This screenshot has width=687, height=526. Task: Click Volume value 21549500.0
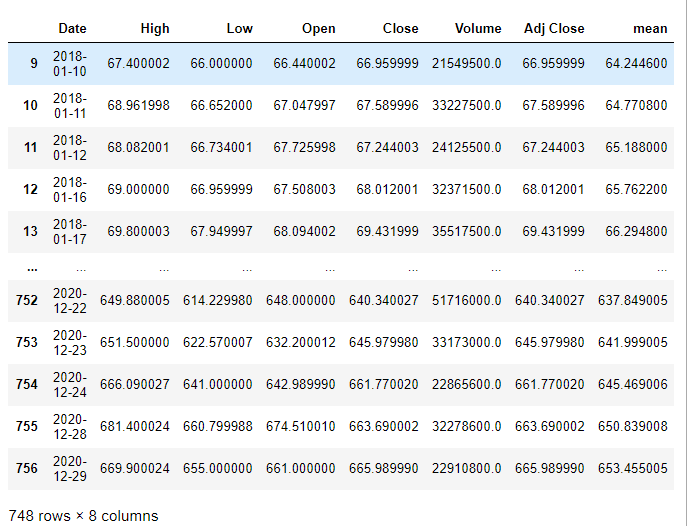pos(467,64)
